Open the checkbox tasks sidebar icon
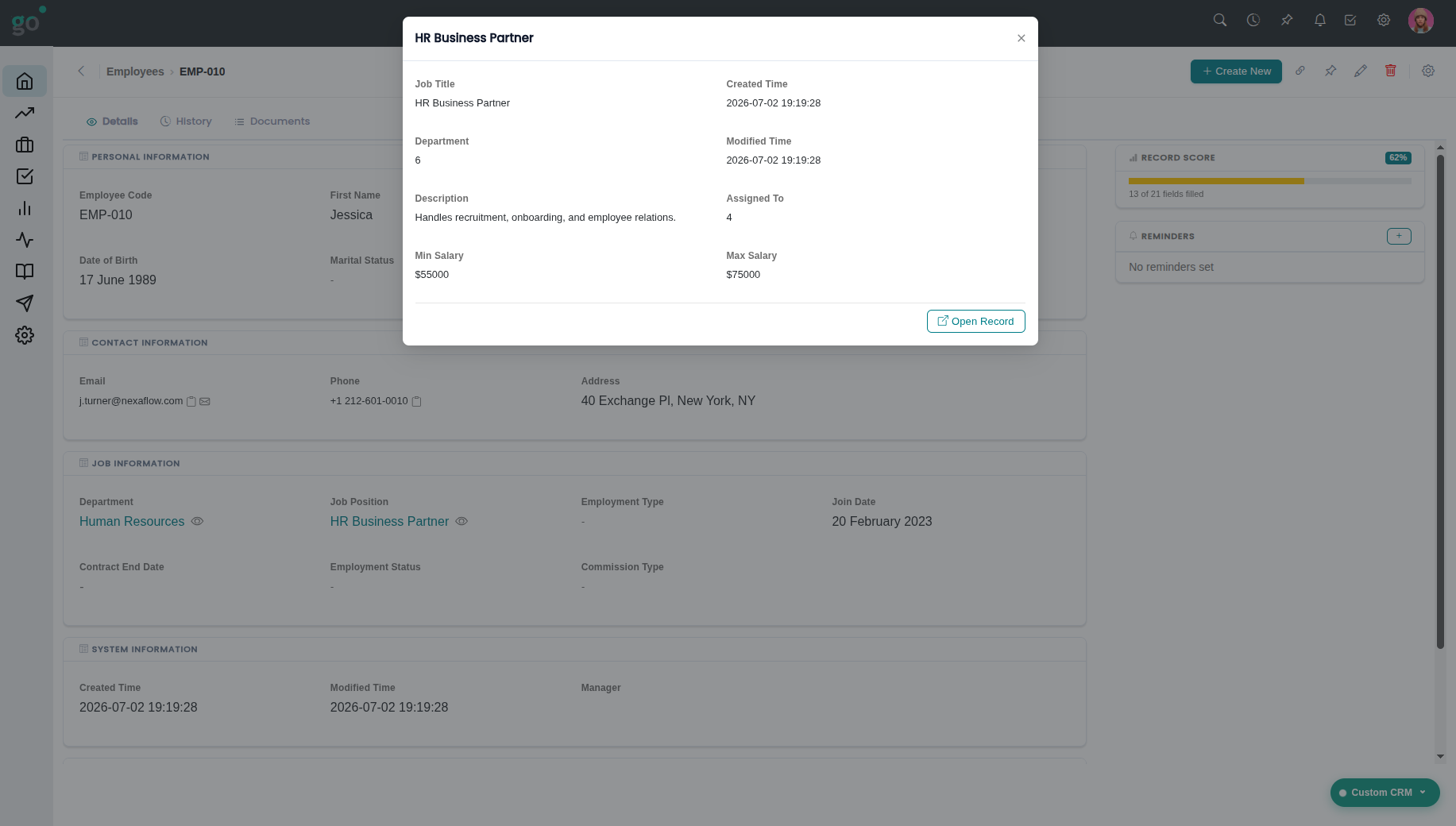 pyautogui.click(x=25, y=176)
